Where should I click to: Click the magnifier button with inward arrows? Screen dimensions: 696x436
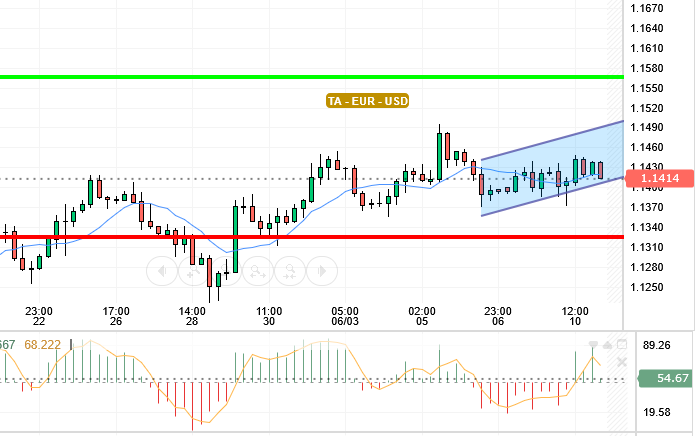290,270
